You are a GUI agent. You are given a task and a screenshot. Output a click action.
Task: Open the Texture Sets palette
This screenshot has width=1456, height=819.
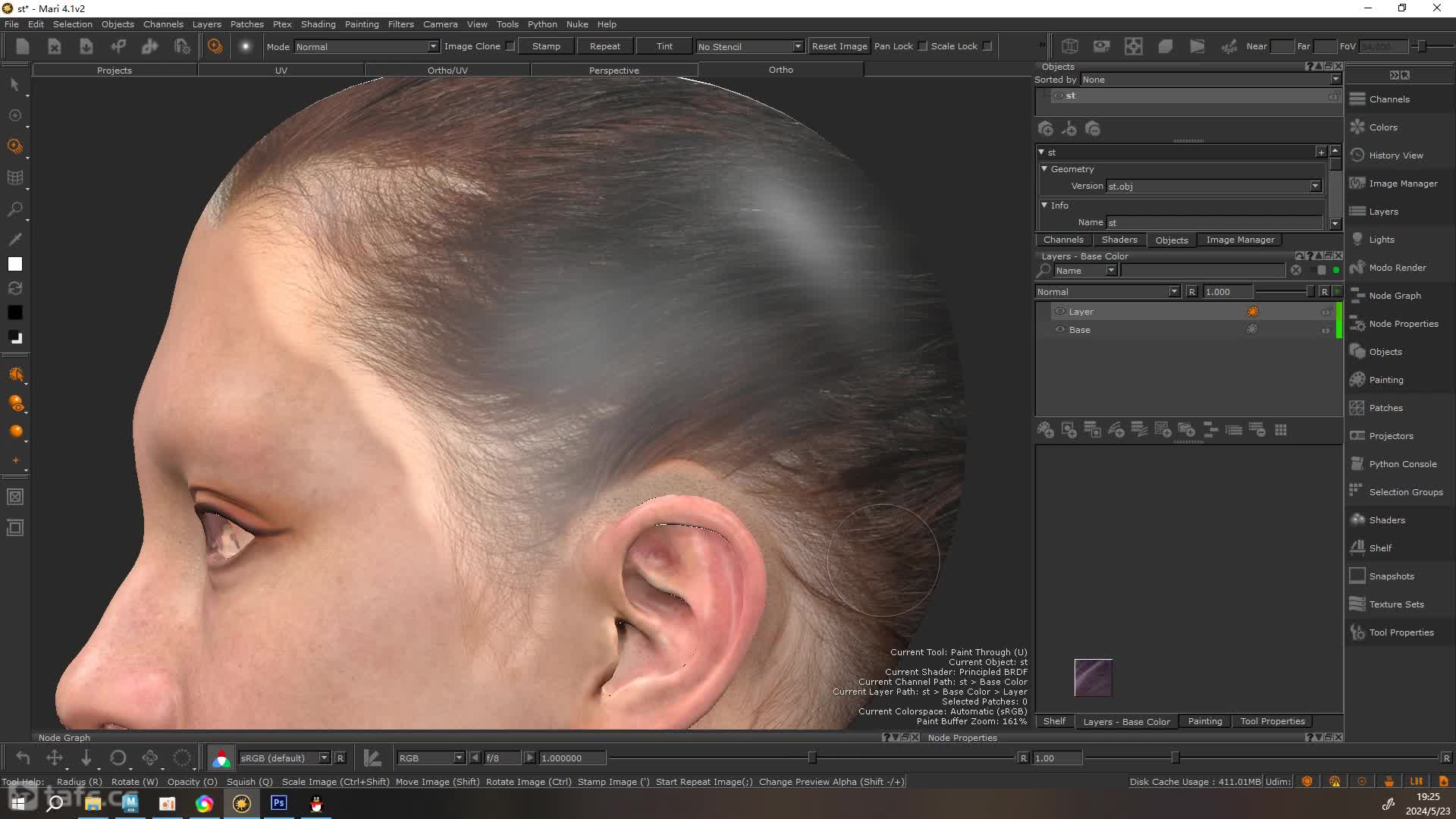click(1396, 604)
